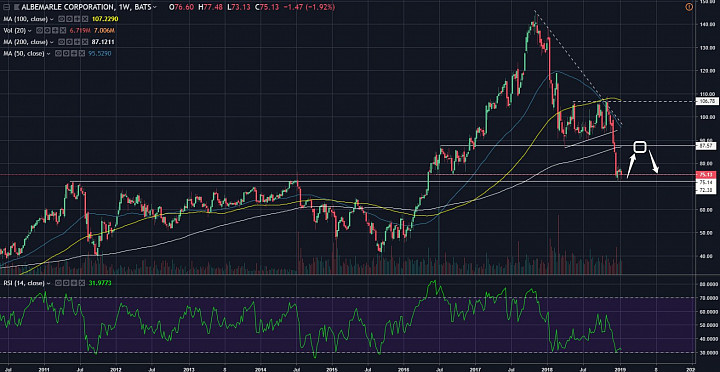Viewport: 720px width, 372px height.
Task: Click the 2016 label on time axis
Action: tap(404, 369)
